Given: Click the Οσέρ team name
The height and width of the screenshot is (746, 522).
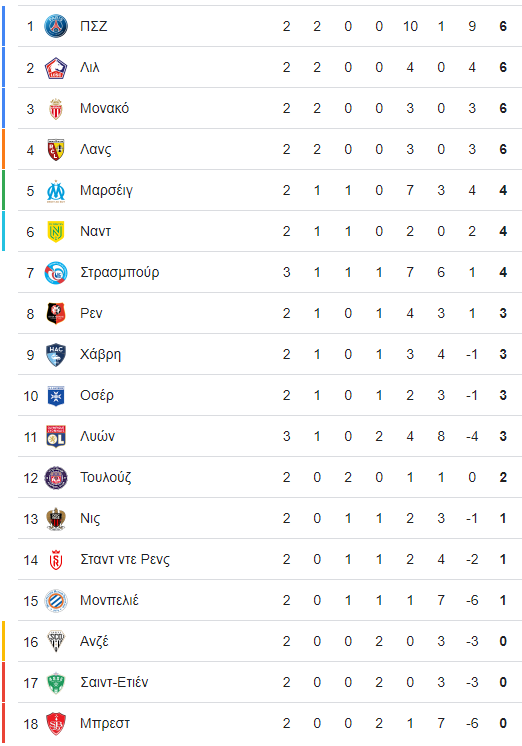Looking at the screenshot, I should [97, 396].
